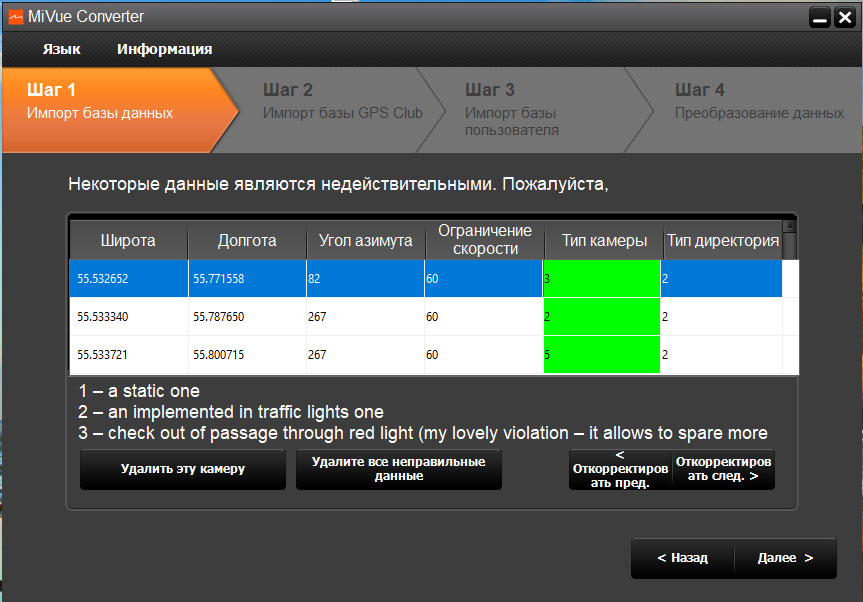This screenshot has width=863, height=602.
Task: Click the table's vertical scrollbar up arrow
Action: tap(789, 227)
